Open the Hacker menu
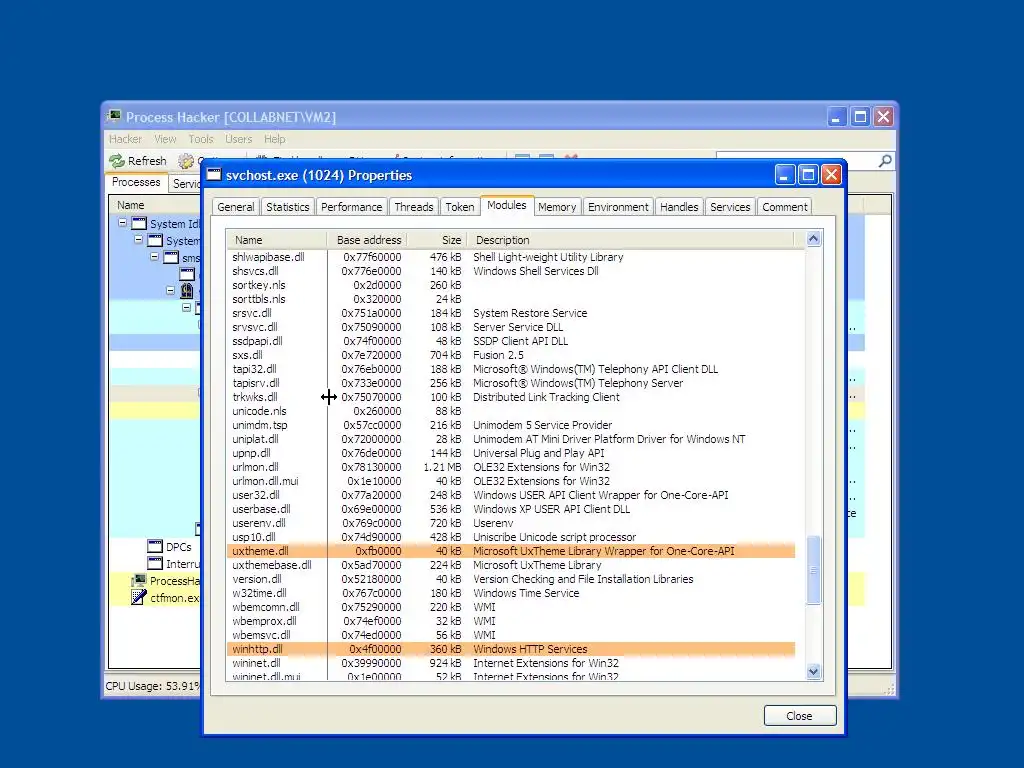The width and height of the screenshot is (1024, 768). pos(125,139)
